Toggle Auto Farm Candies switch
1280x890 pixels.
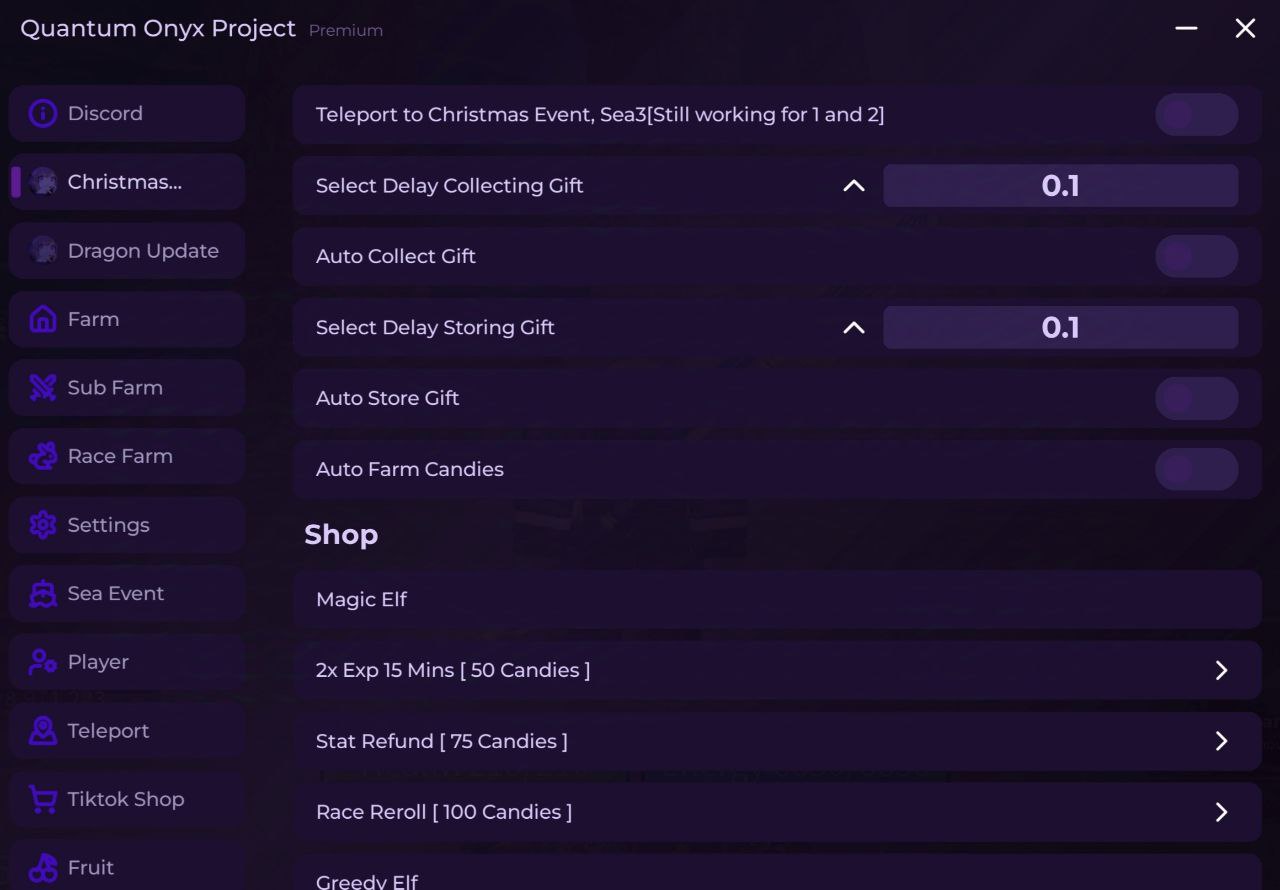coord(1196,469)
